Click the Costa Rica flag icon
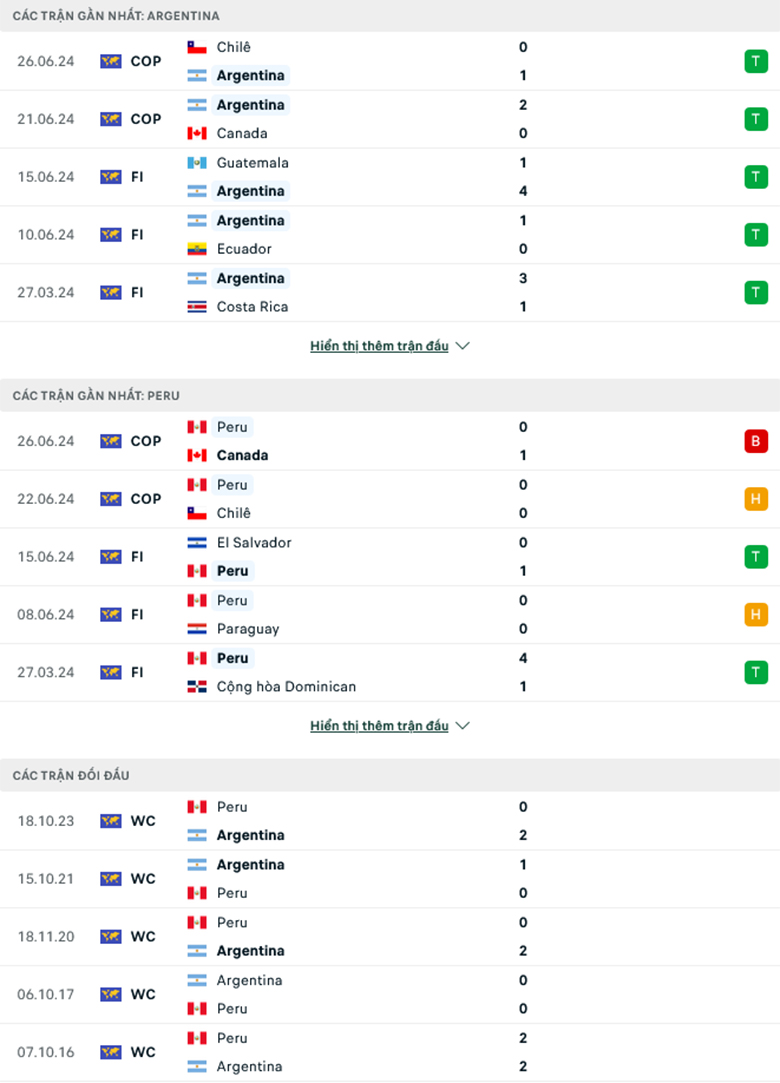Image resolution: width=780 pixels, height=1083 pixels. click(x=197, y=307)
